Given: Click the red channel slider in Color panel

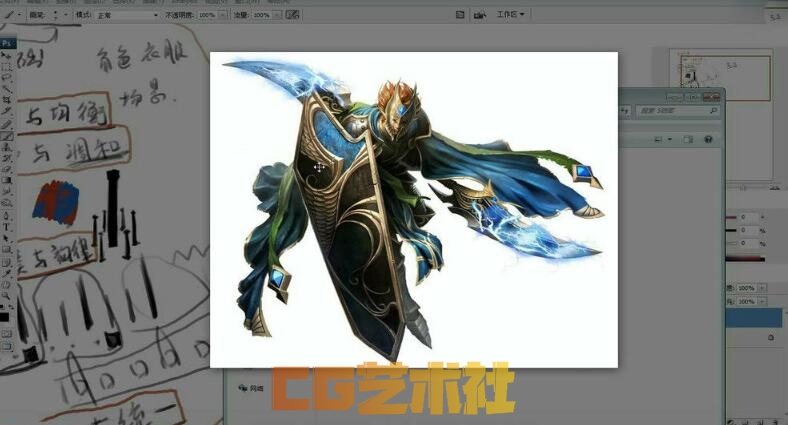Looking at the screenshot, I should pos(732,218).
